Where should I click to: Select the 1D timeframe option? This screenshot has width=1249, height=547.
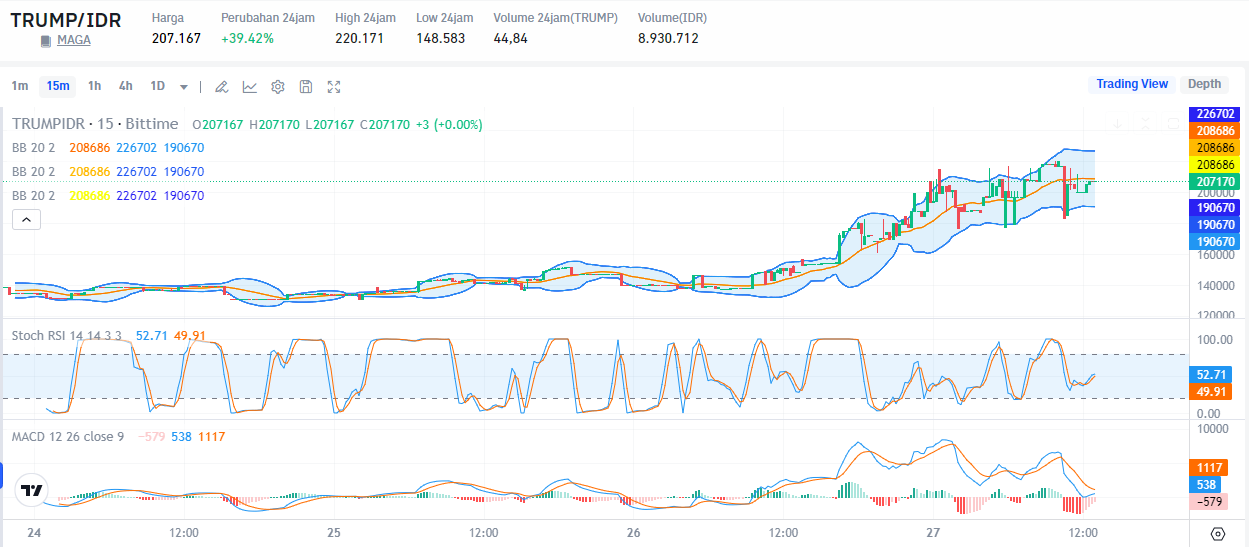coord(157,86)
